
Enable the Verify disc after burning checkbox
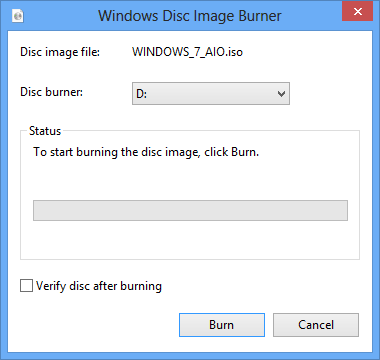click(26, 286)
